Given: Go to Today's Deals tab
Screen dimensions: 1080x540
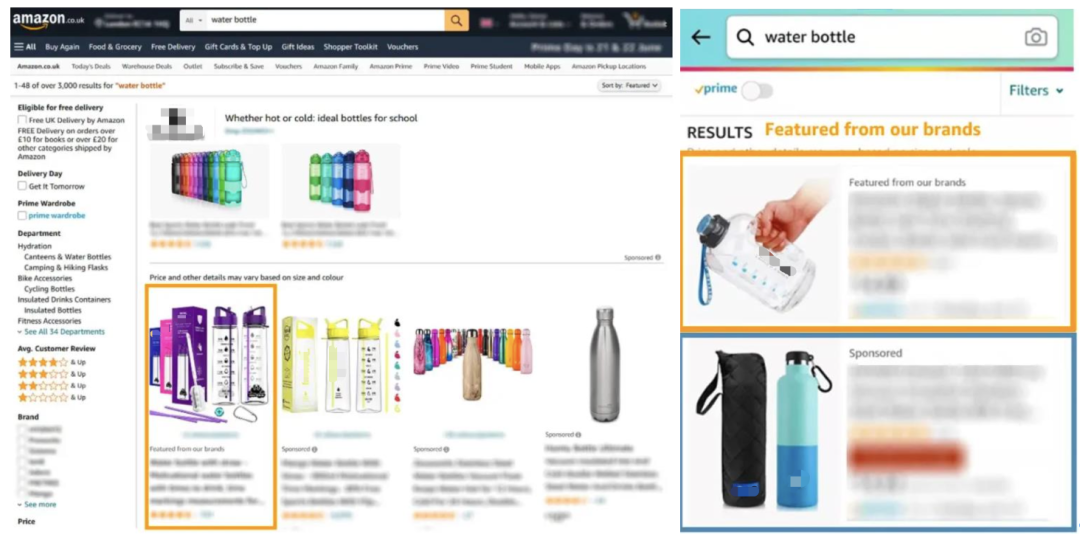Looking at the screenshot, I should 91,67.
